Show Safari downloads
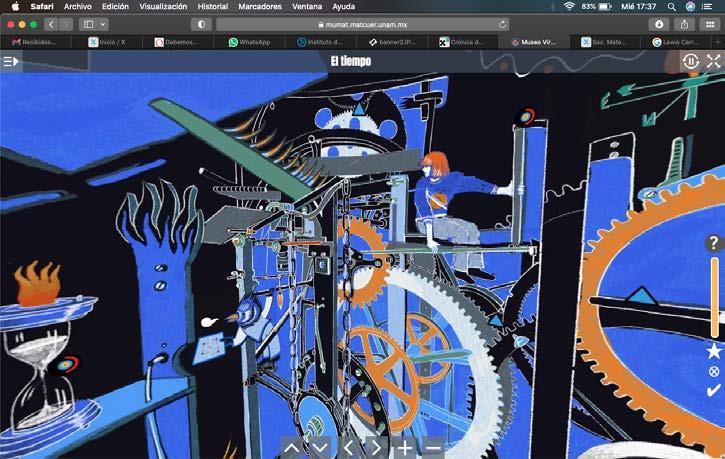 tap(659, 24)
